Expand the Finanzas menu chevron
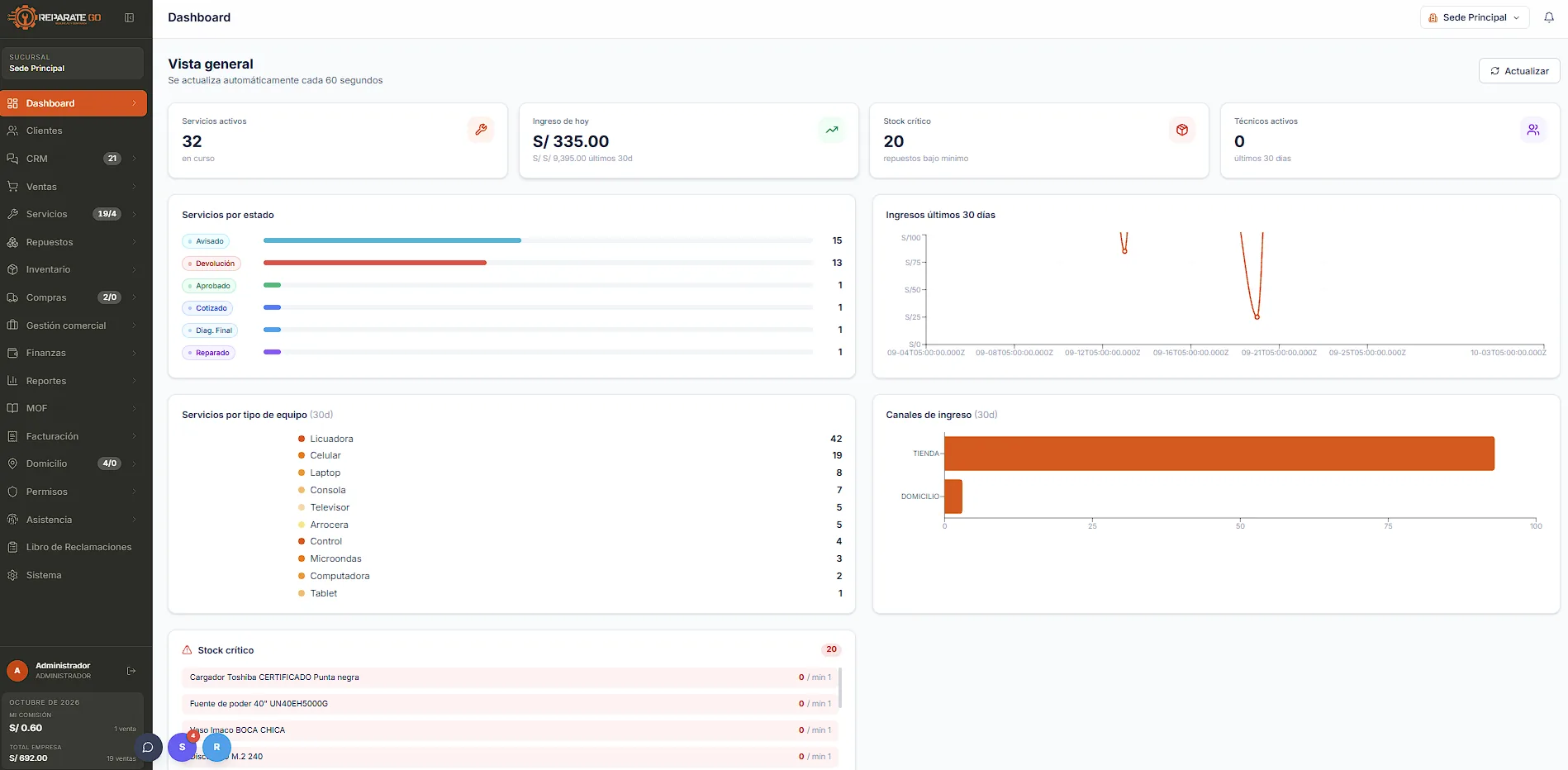This screenshot has height=770, width=1568. (x=134, y=353)
